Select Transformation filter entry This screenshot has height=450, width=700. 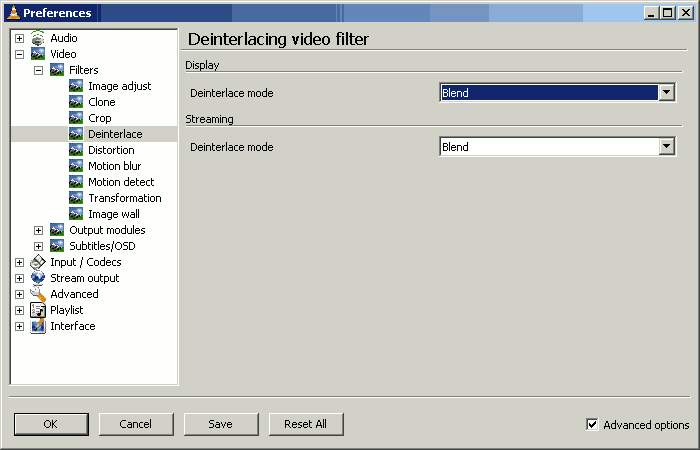click(124, 198)
